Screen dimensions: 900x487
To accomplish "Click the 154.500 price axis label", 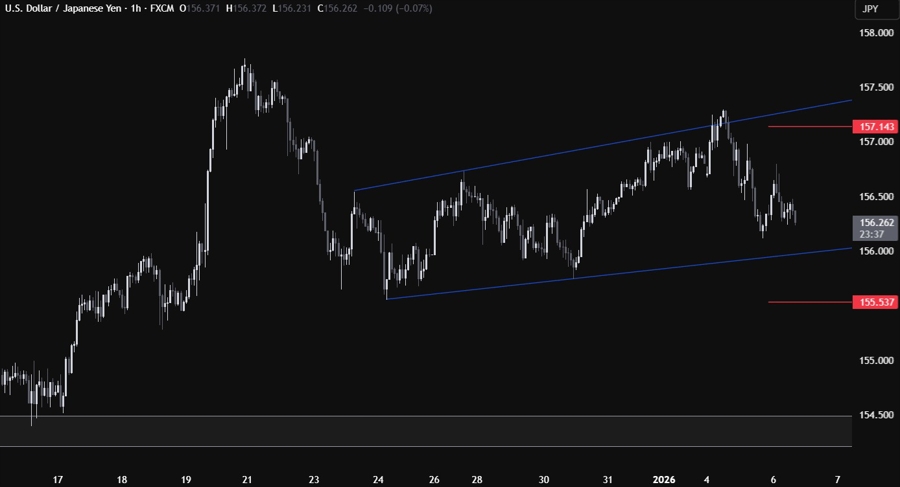I will click(876, 415).
